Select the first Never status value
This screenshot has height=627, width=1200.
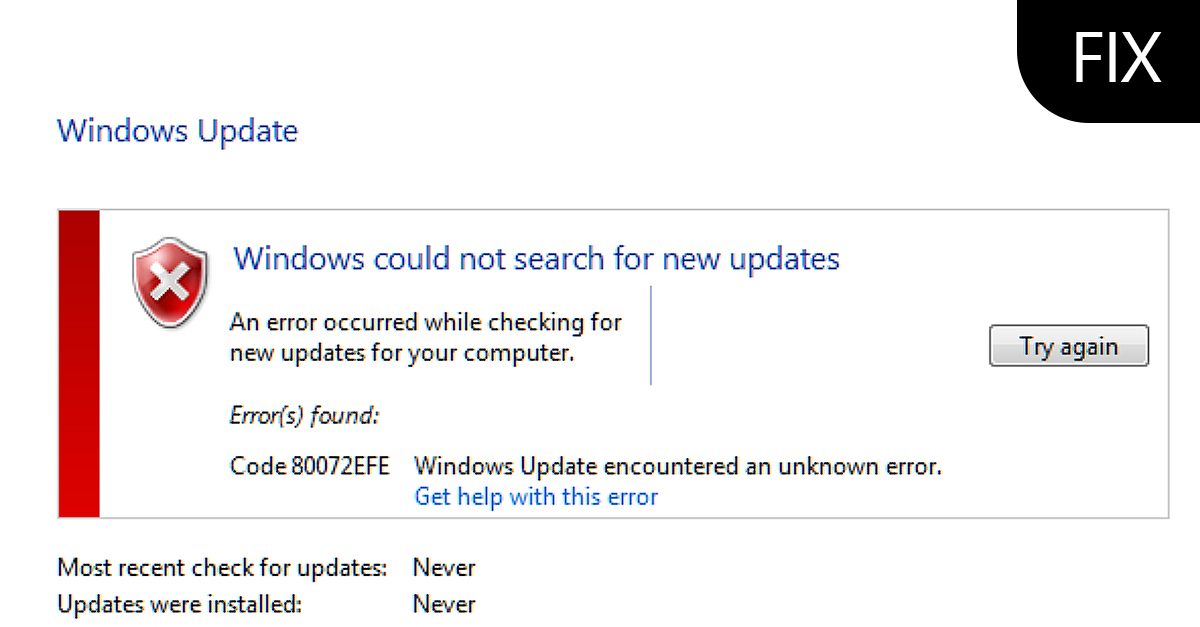pyautogui.click(x=443, y=567)
